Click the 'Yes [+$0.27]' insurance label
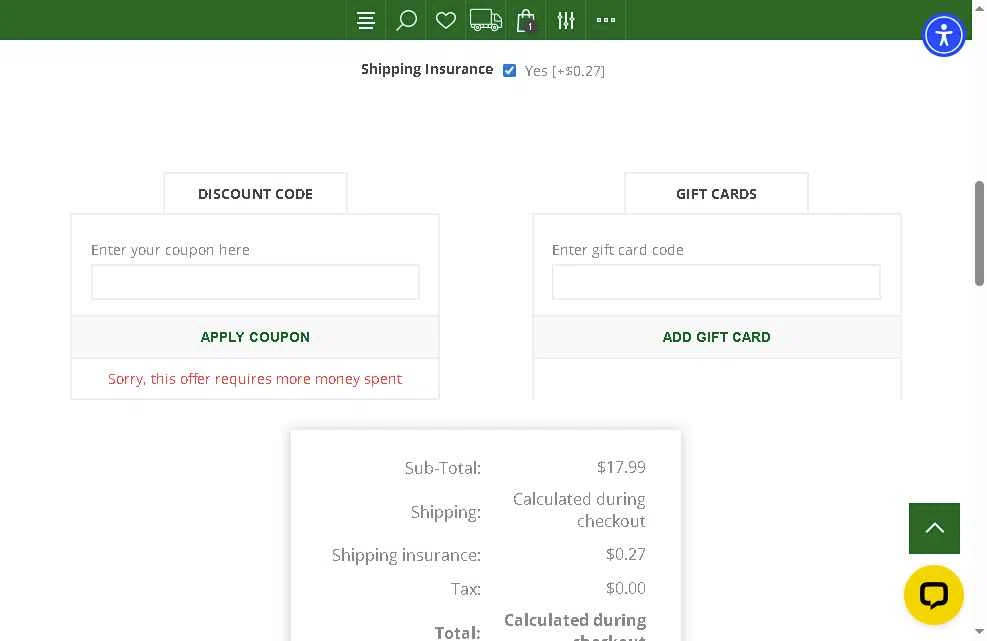The image size is (987, 641). click(x=565, y=71)
